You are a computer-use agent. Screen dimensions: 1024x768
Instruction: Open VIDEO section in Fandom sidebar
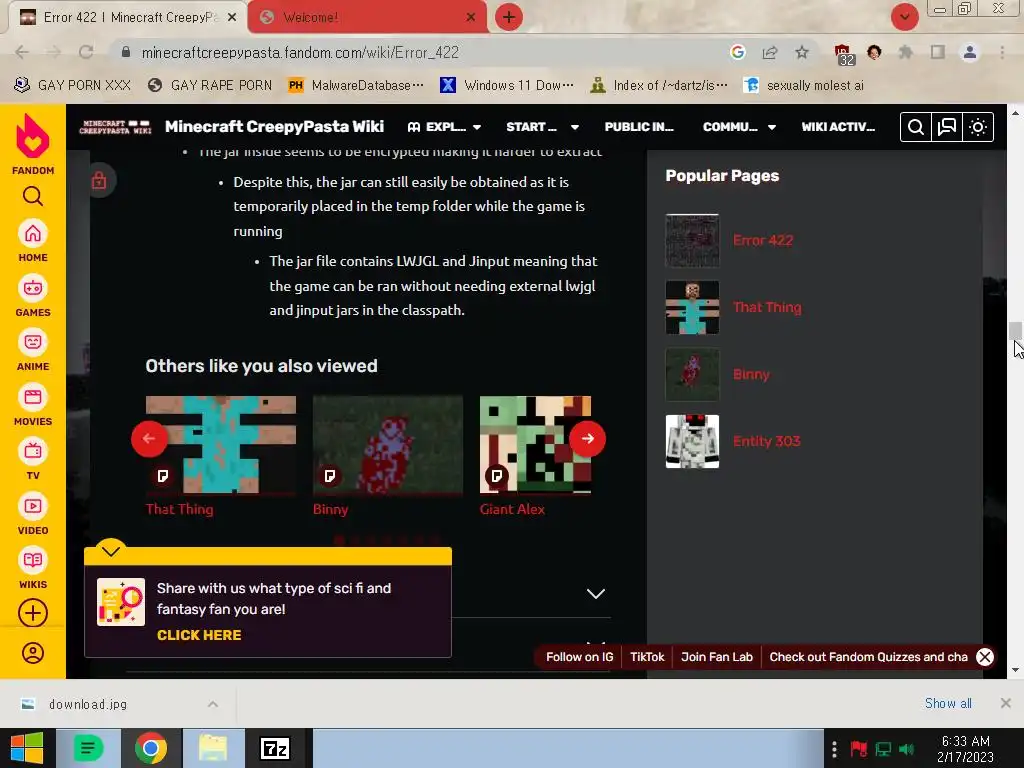[x=33, y=515]
